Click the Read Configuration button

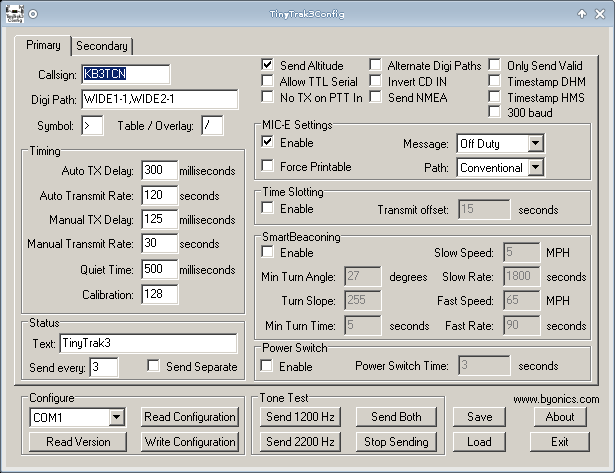click(x=190, y=417)
